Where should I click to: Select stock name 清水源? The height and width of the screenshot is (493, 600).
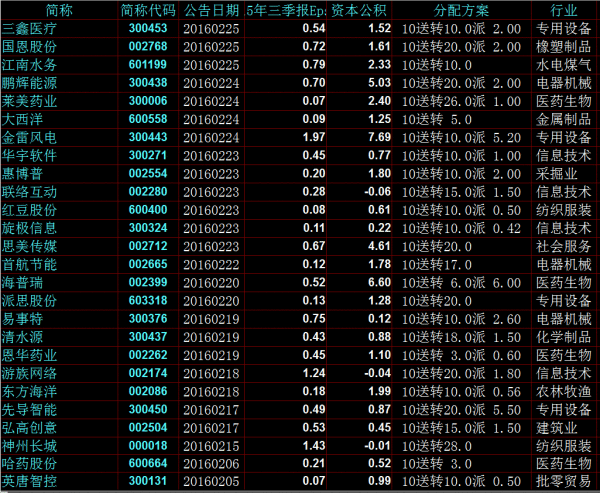click(x=23, y=337)
